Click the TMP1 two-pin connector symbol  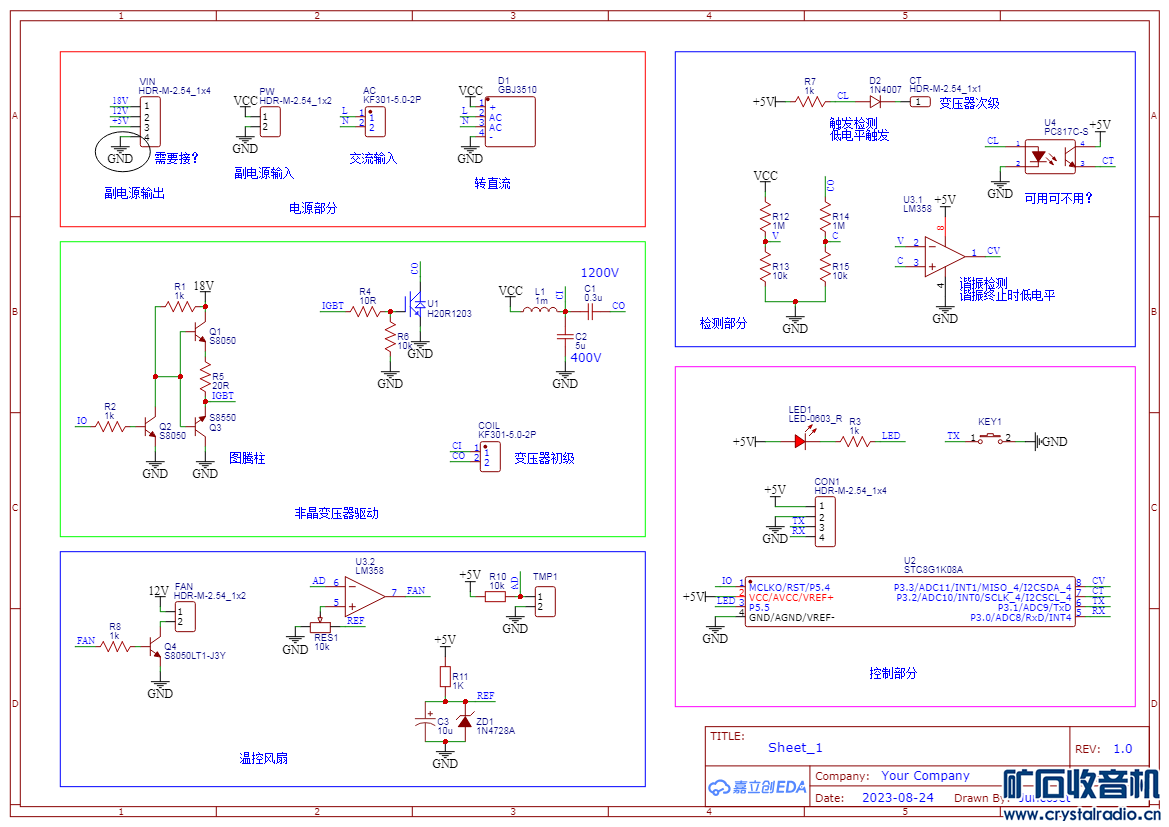pyautogui.click(x=545, y=601)
